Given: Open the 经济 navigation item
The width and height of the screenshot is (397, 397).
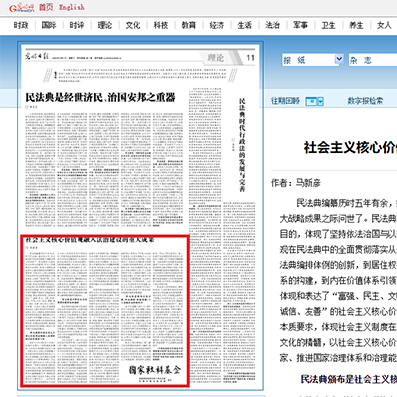Looking at the screenshot, I should click(217, 25).
